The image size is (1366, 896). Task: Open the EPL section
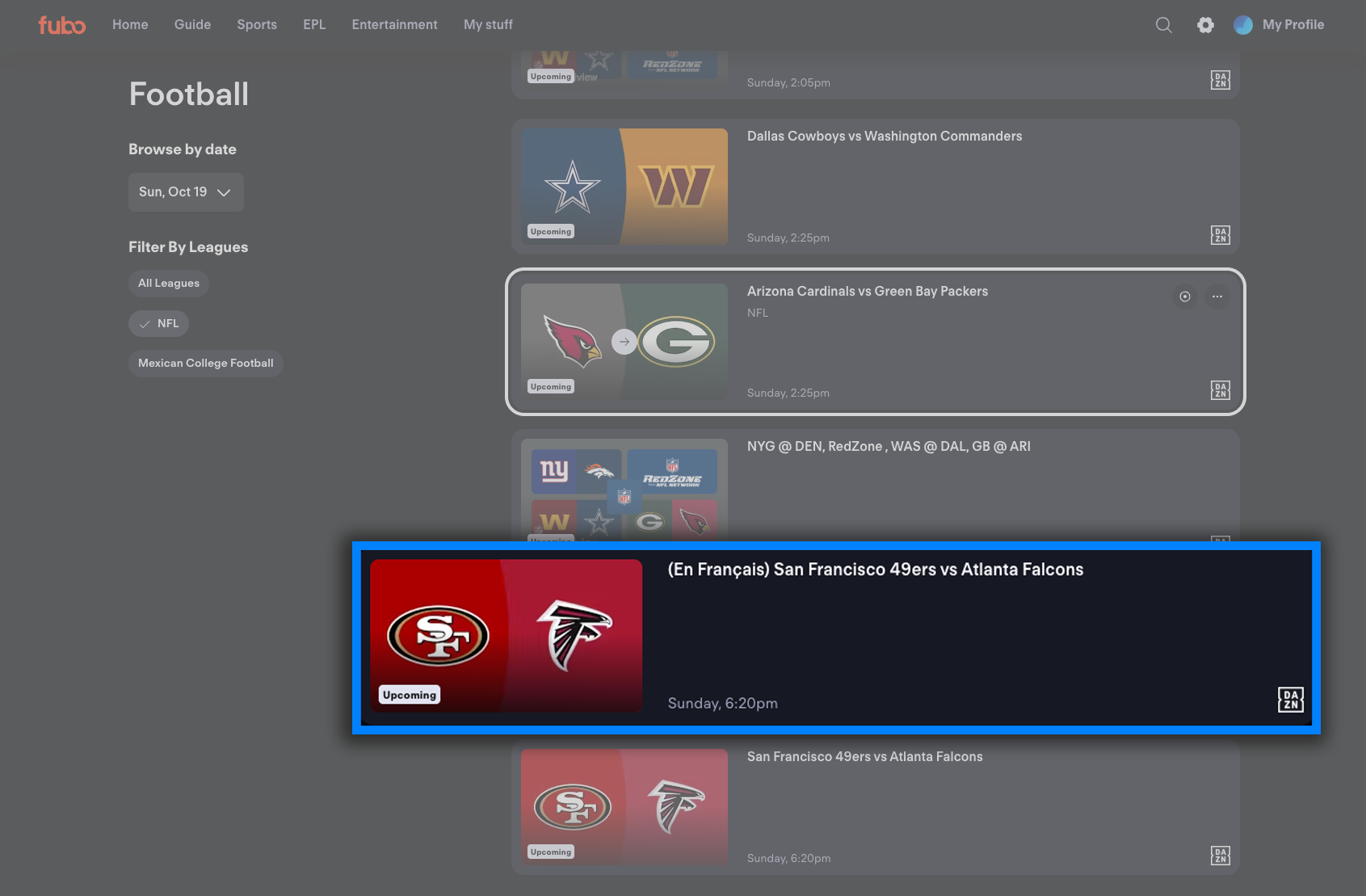coord(314,25)
